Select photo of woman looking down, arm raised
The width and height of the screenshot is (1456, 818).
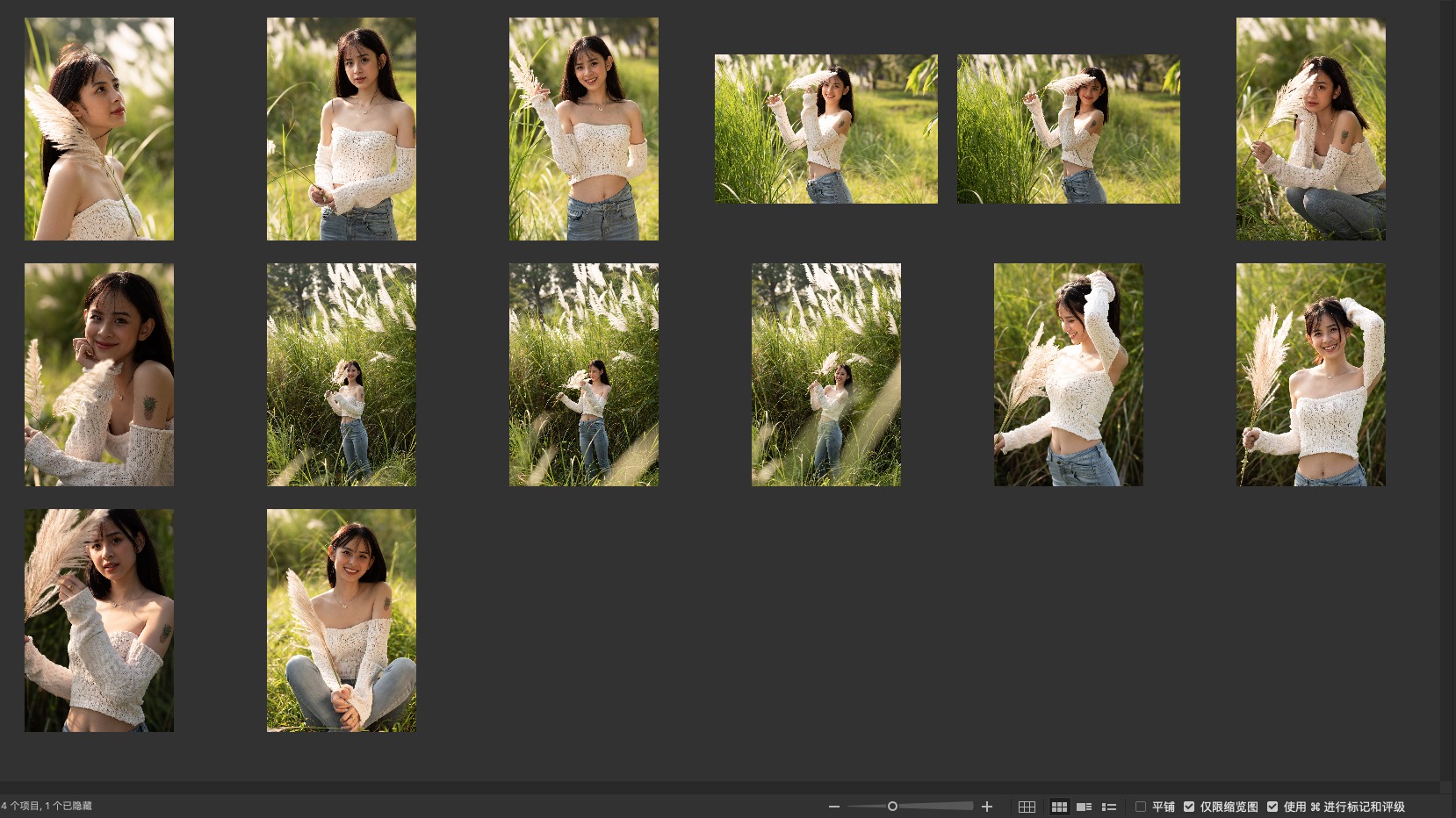pos(1068,375)
